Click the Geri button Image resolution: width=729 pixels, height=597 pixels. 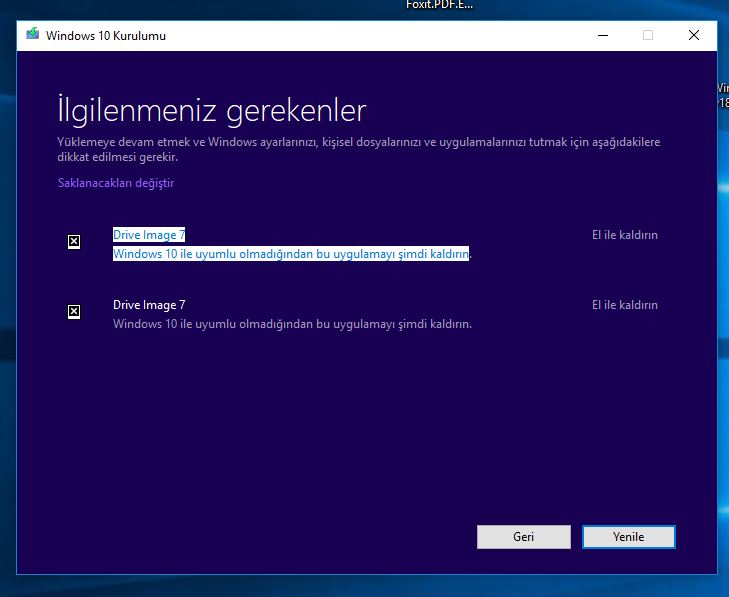pyautogui.click(x=524, y=537)
